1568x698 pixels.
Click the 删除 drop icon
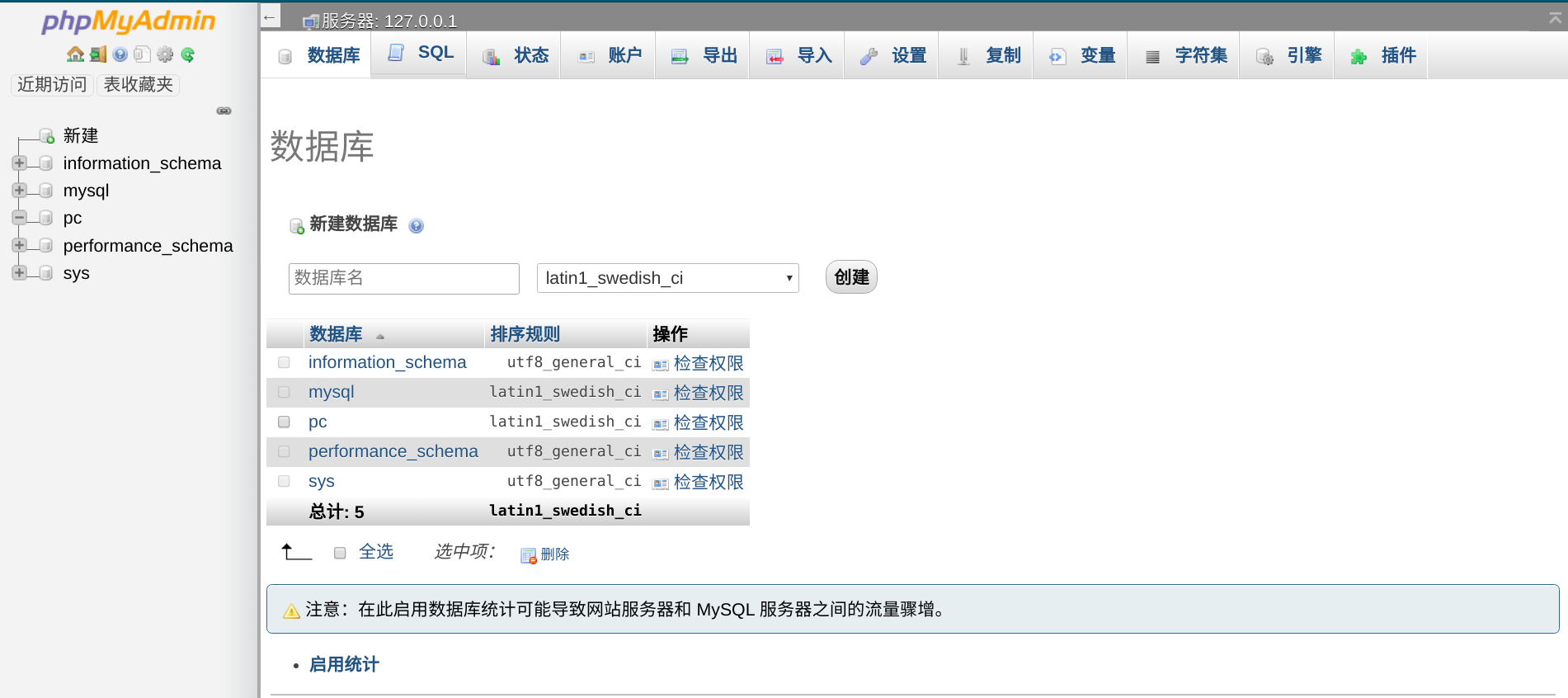pyautogui.click(x=529, y=555)
